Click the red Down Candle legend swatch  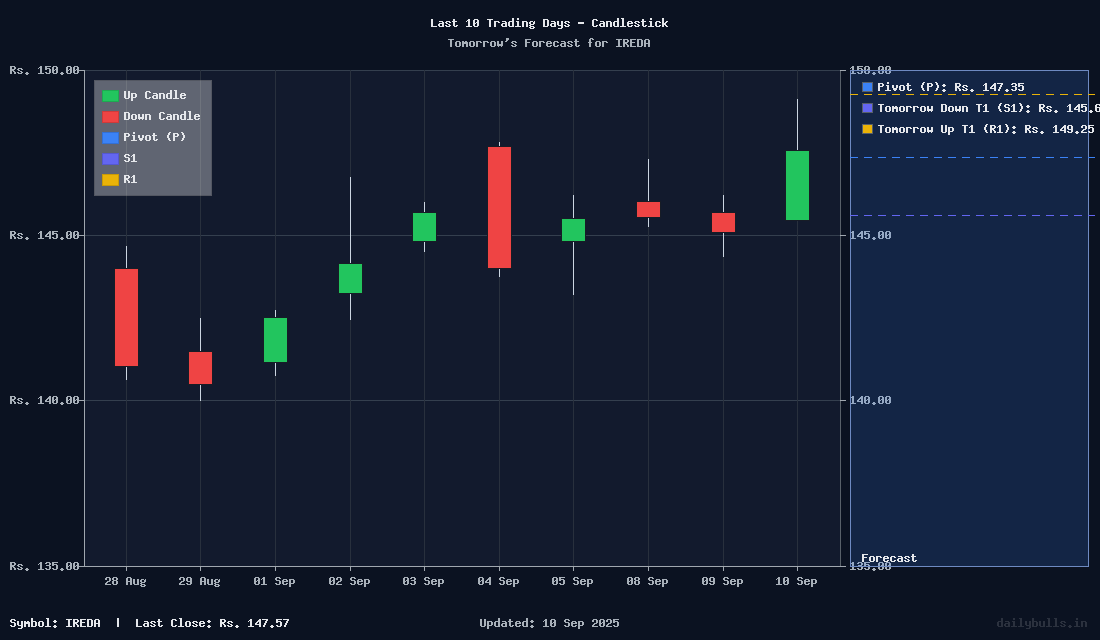pyautogui.click(x=110, y=116)
